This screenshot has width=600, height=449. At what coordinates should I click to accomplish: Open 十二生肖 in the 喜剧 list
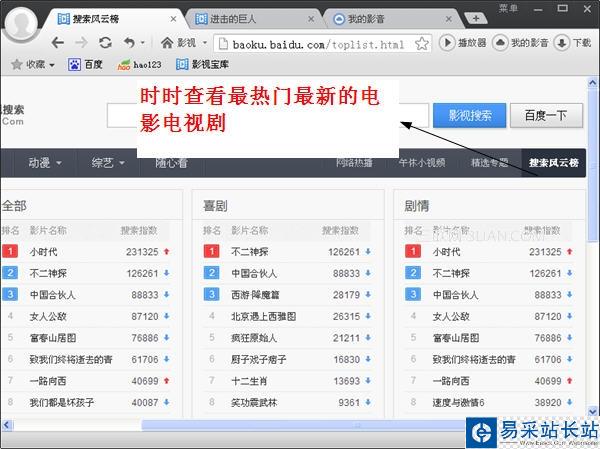249,381
